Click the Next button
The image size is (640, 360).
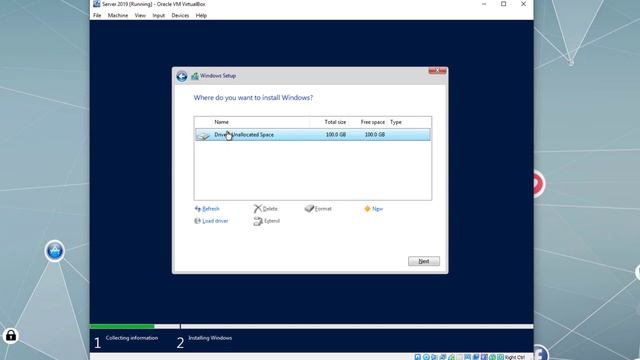pyautogui.click(x=424, y=261)
